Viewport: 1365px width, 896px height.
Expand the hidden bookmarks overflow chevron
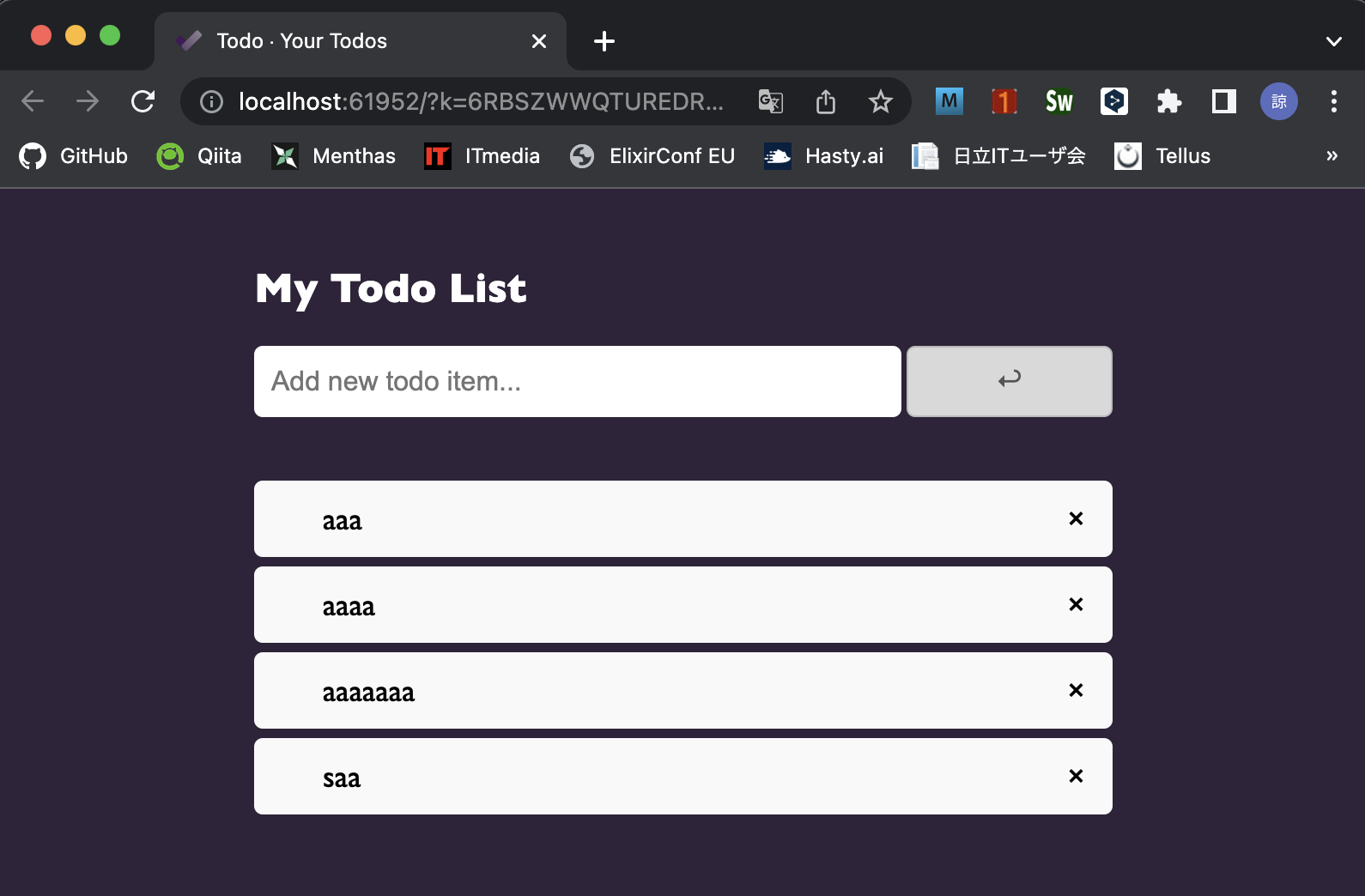point(1332,155)
